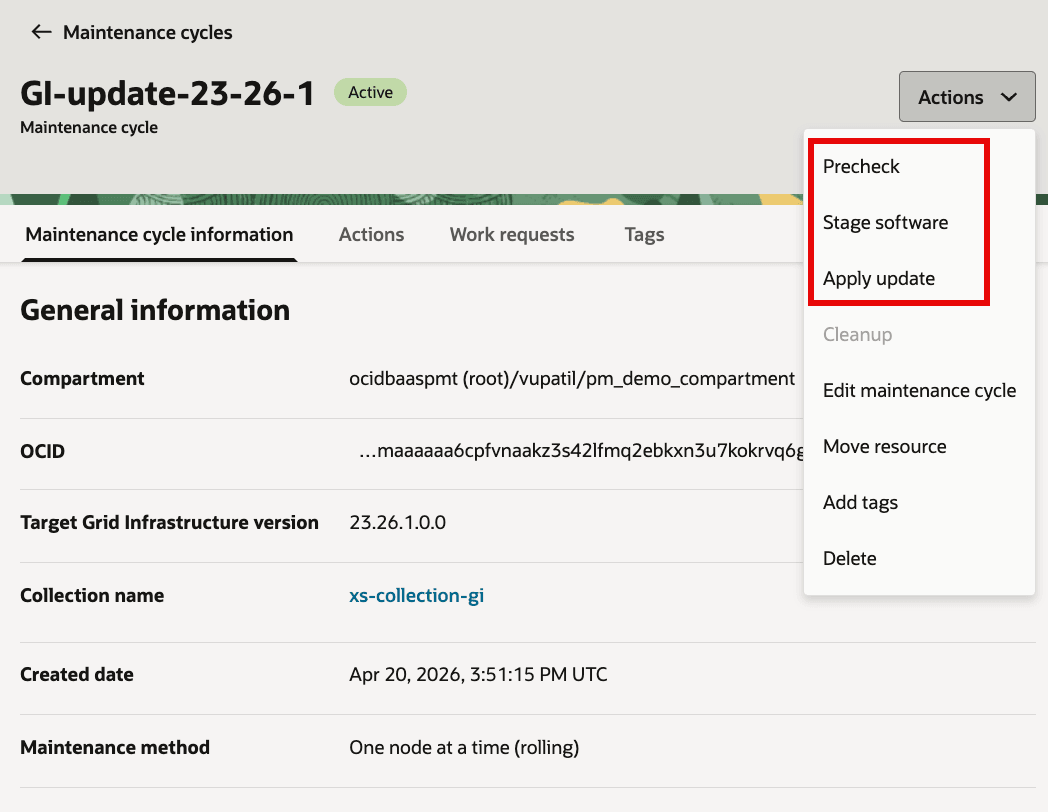
Task: Click the GI-update-23-26-1 title
Action: 167,94
